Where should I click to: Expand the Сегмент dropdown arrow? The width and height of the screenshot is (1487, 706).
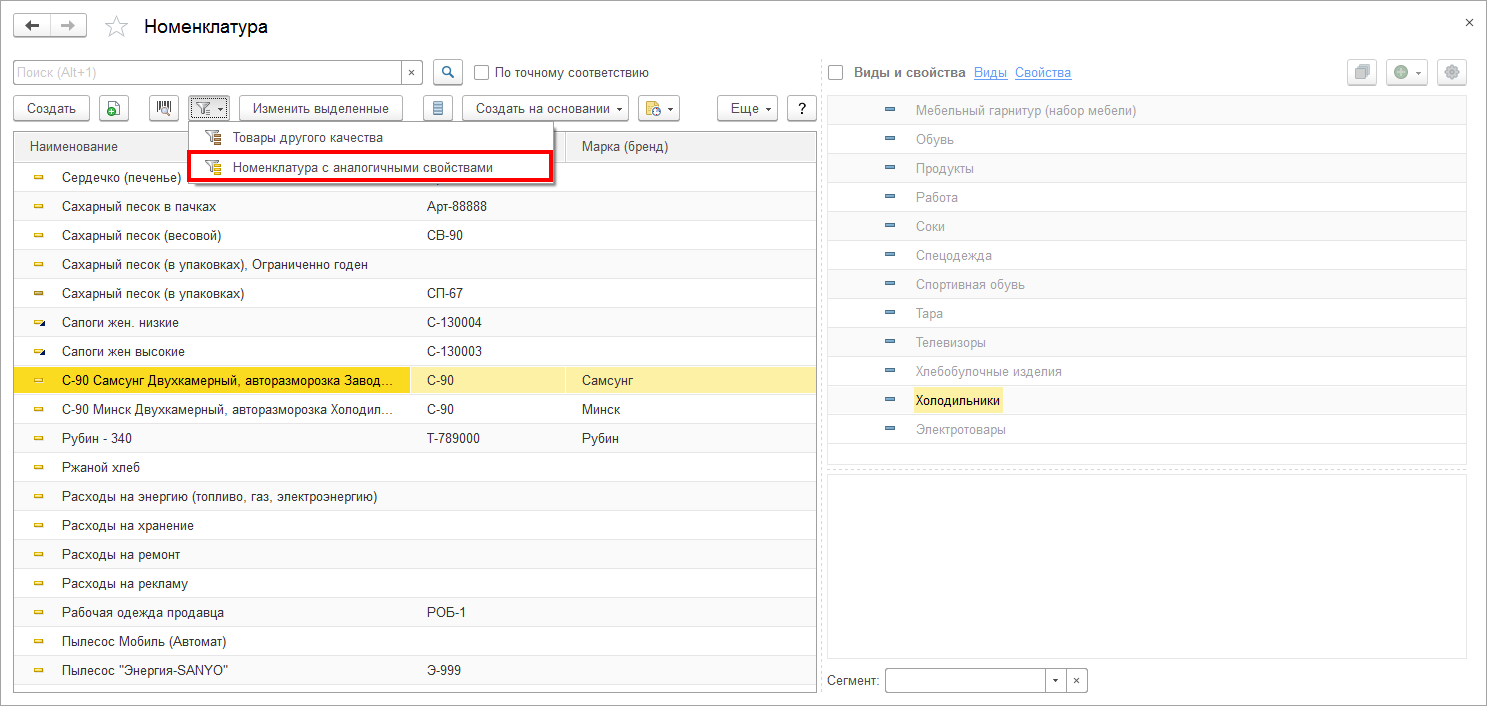[1055, 680]
